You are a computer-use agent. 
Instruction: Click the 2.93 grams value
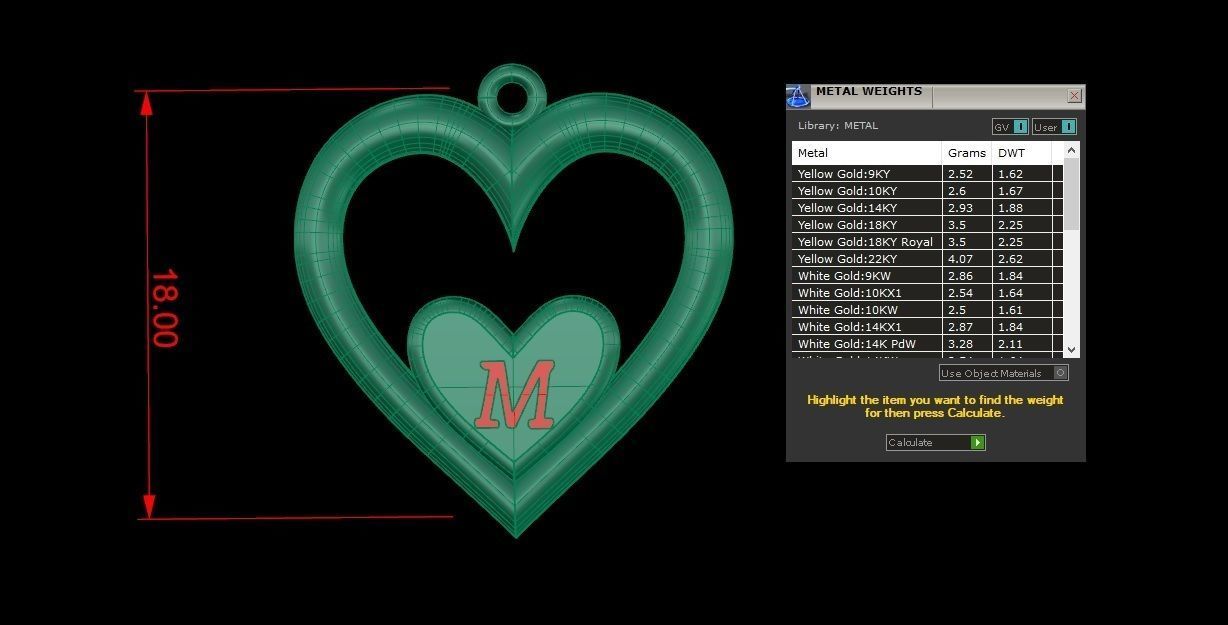pos(960,208)
